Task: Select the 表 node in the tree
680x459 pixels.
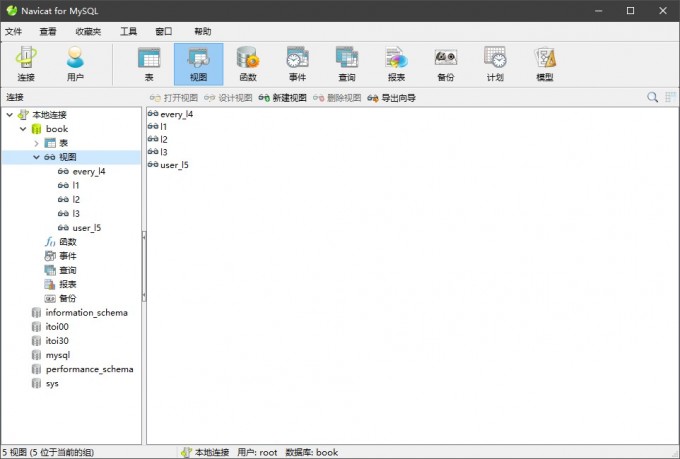Action: 63,143
